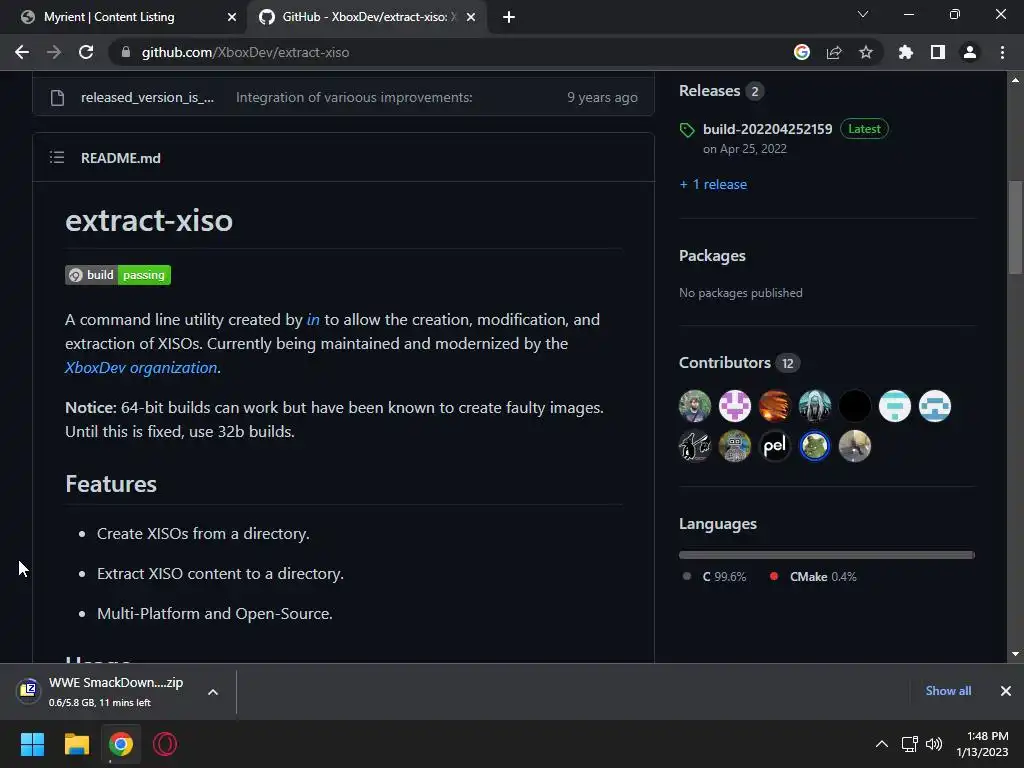Screen dimensions: 1024x768
Task: Select the CMake 0.4% language
Action: click(x=813, y=577)
